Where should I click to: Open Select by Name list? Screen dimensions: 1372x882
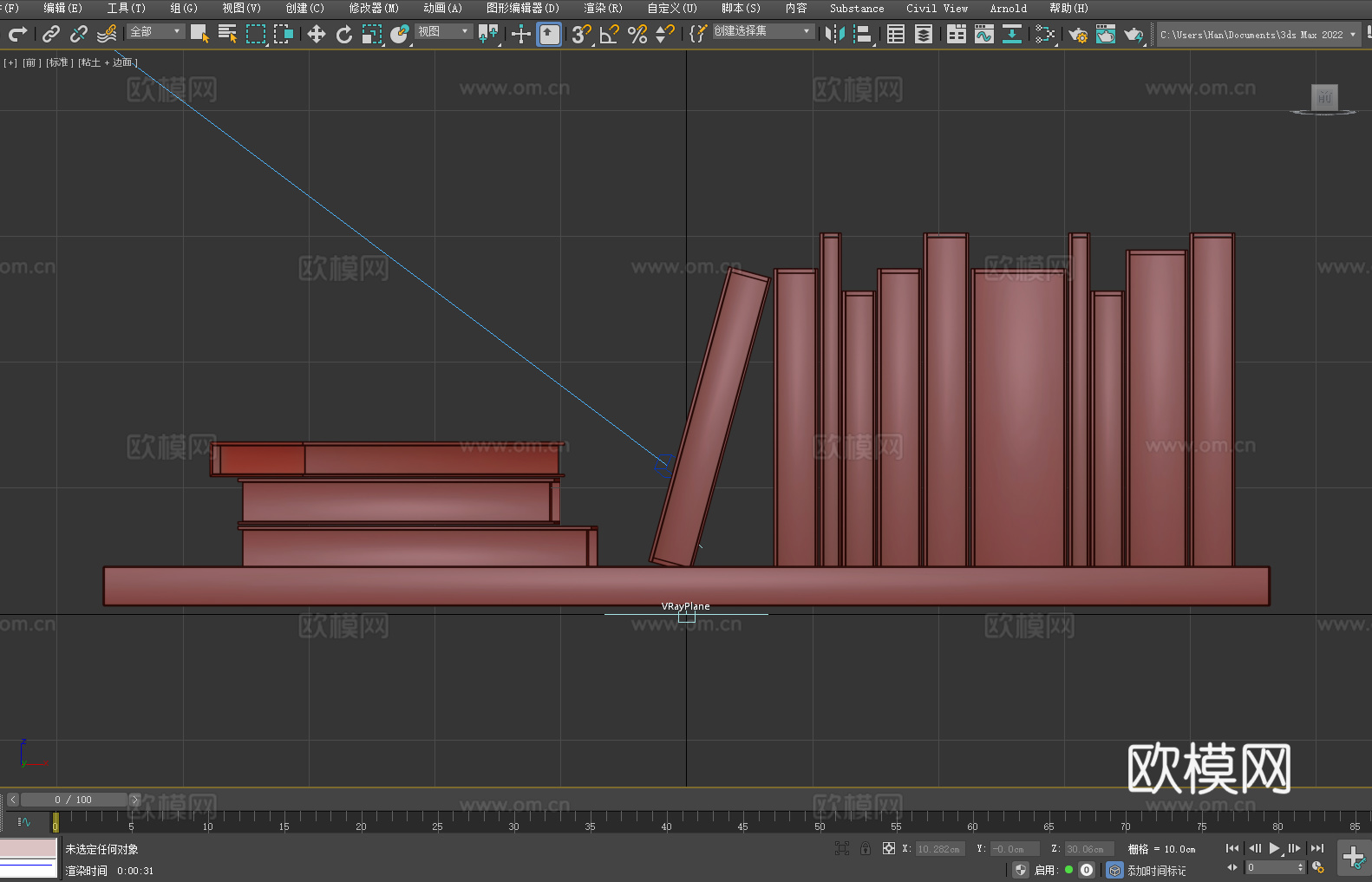tap(227, 34)
